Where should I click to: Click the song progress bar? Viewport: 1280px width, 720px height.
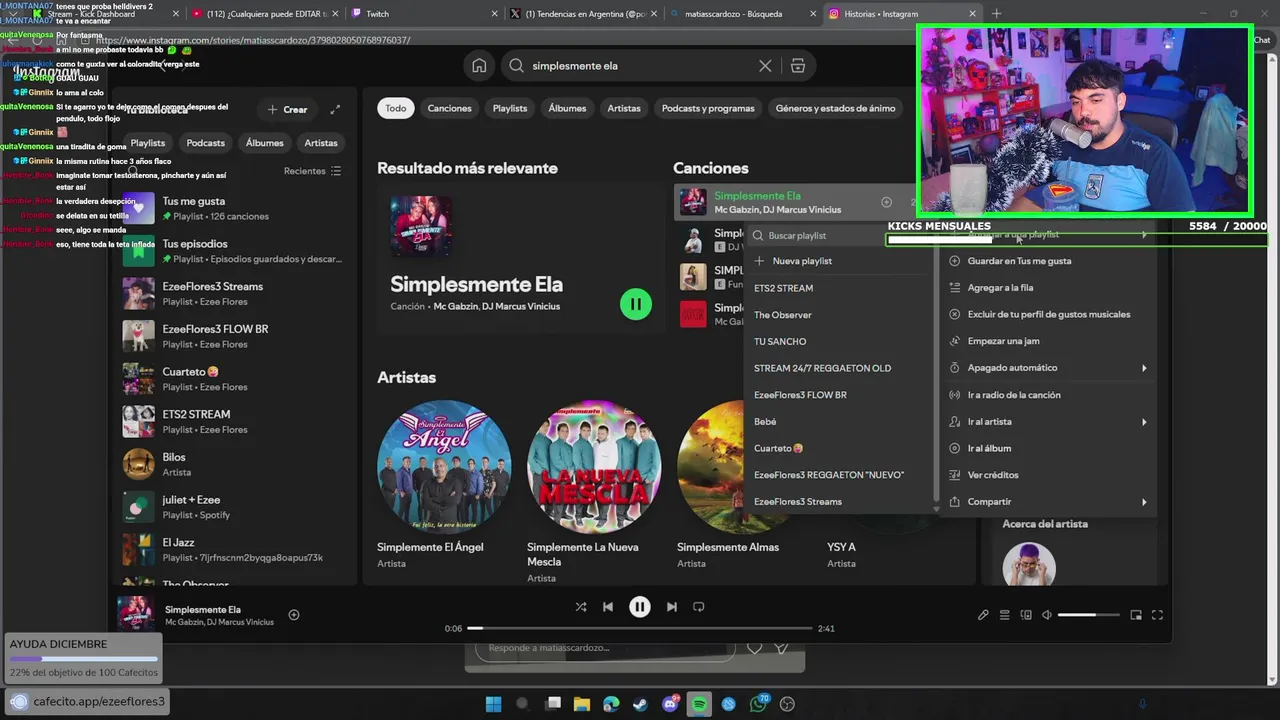pyautogui.click(x=640, y=628)
